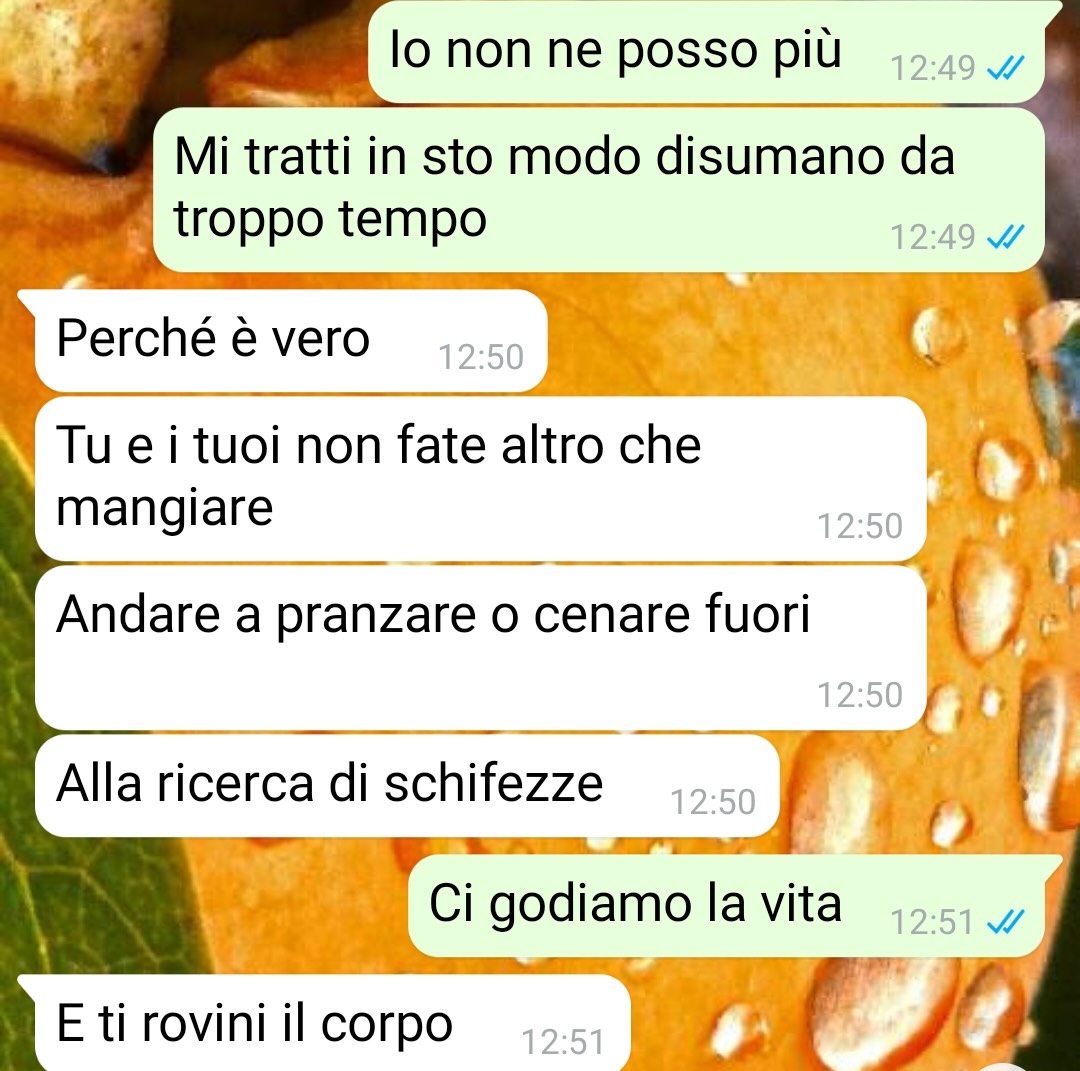Tap the 12:50 timestamp beside 'Perché è vero'
Image resolution: width=1080 pixels, height=1071 pixels.
[x=481, y=357]
